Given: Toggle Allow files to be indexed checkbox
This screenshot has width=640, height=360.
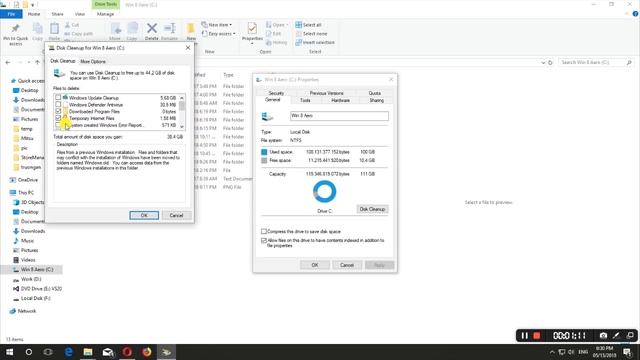Looking at the screenshot, I should [264, 241].
